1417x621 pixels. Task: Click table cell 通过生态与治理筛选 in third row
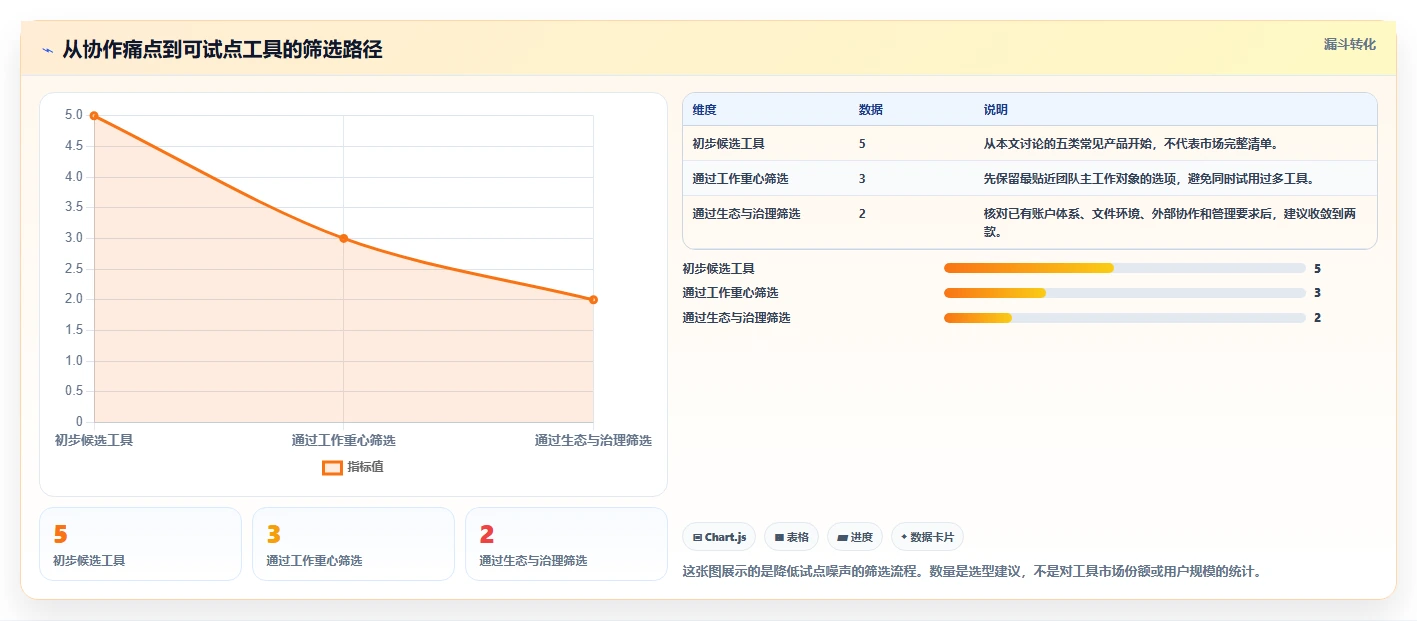746,214
